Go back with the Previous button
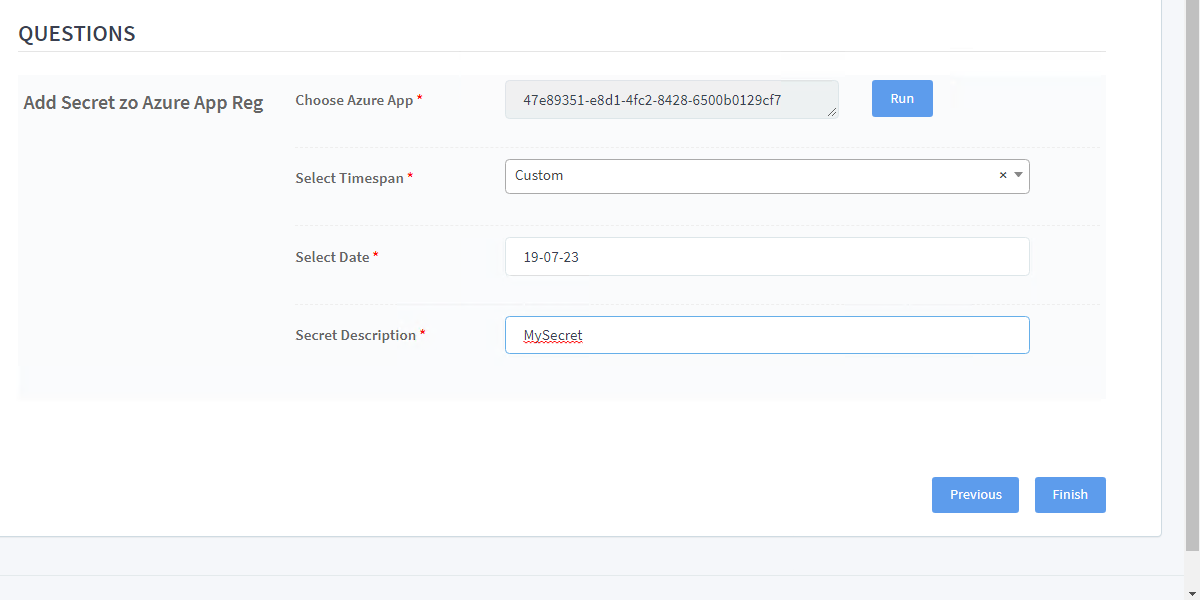 975,495
